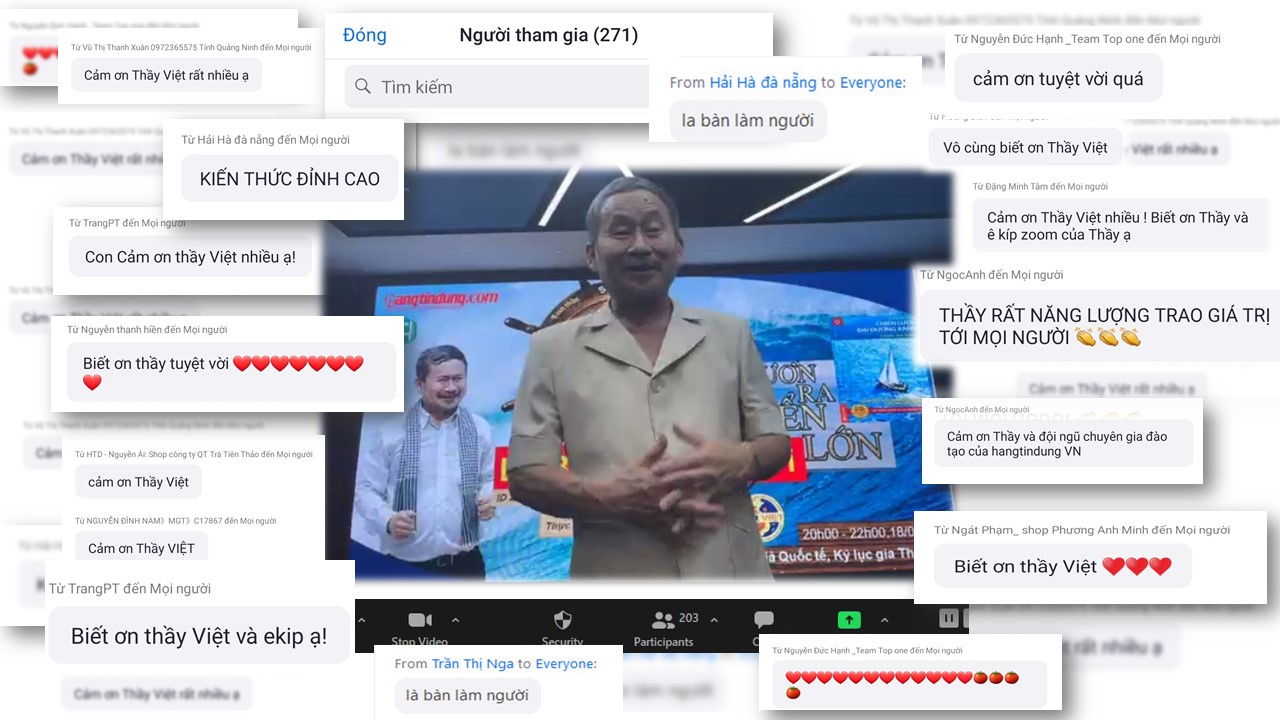Click the Hải Hà đà nẵng sender link
Screen dimensions: 1280x720
click(x=763, y=82)
